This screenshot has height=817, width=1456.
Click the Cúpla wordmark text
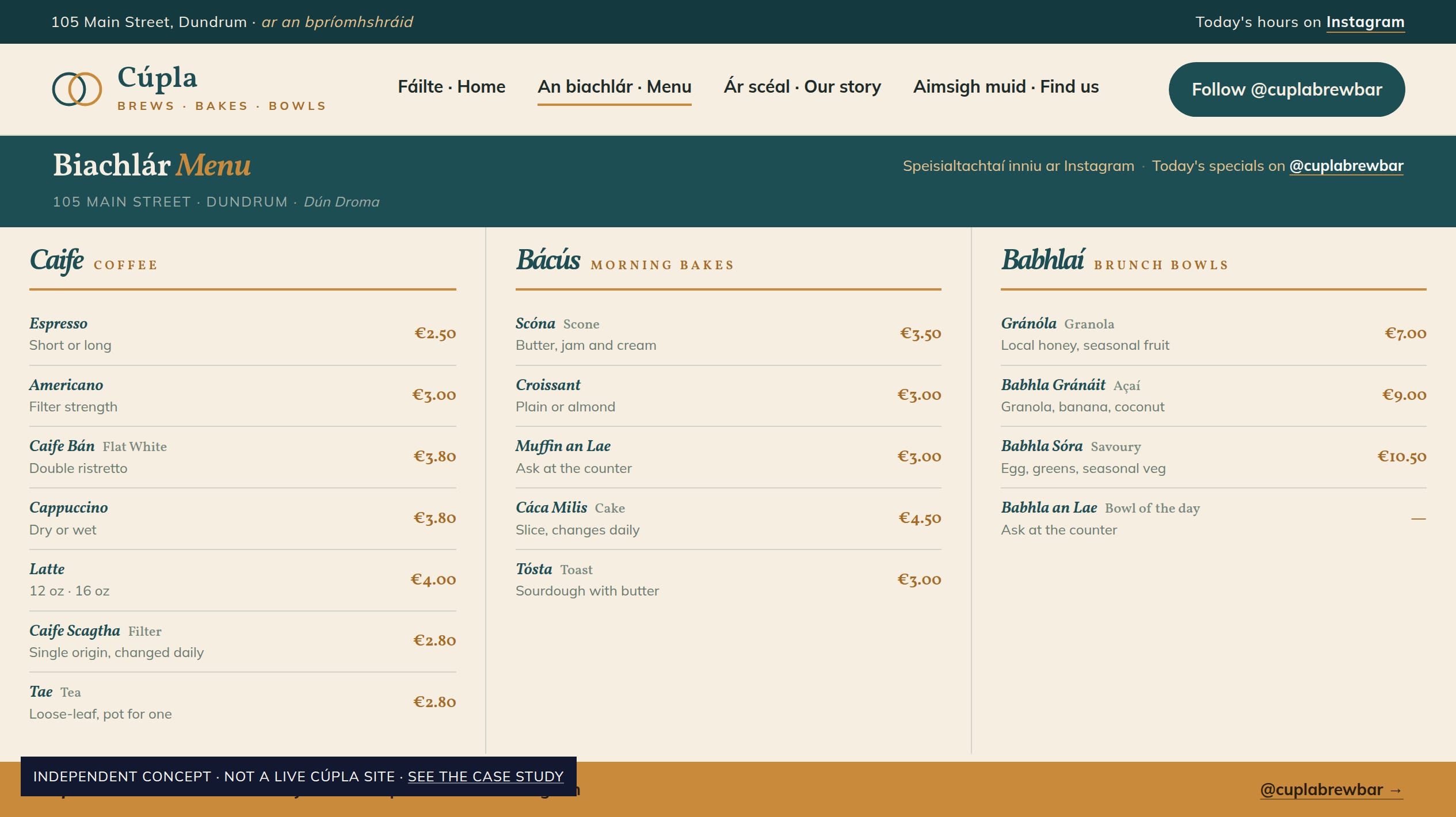[157, 78]
